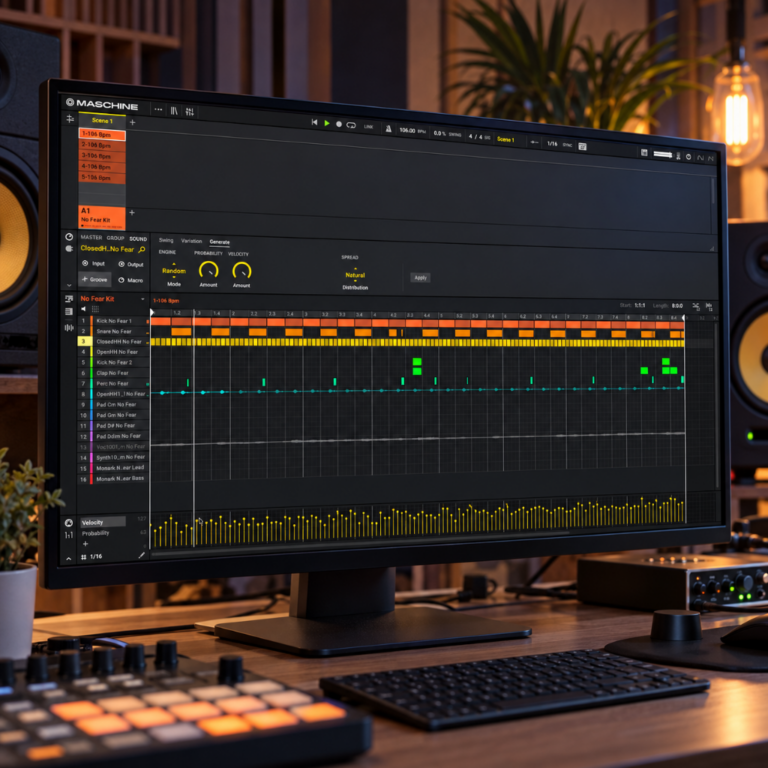Image resolution: width=768 pixels, height=768 pixels.
Task: Select the Clap No Fear sound
Action: click(x=113, y=373)
